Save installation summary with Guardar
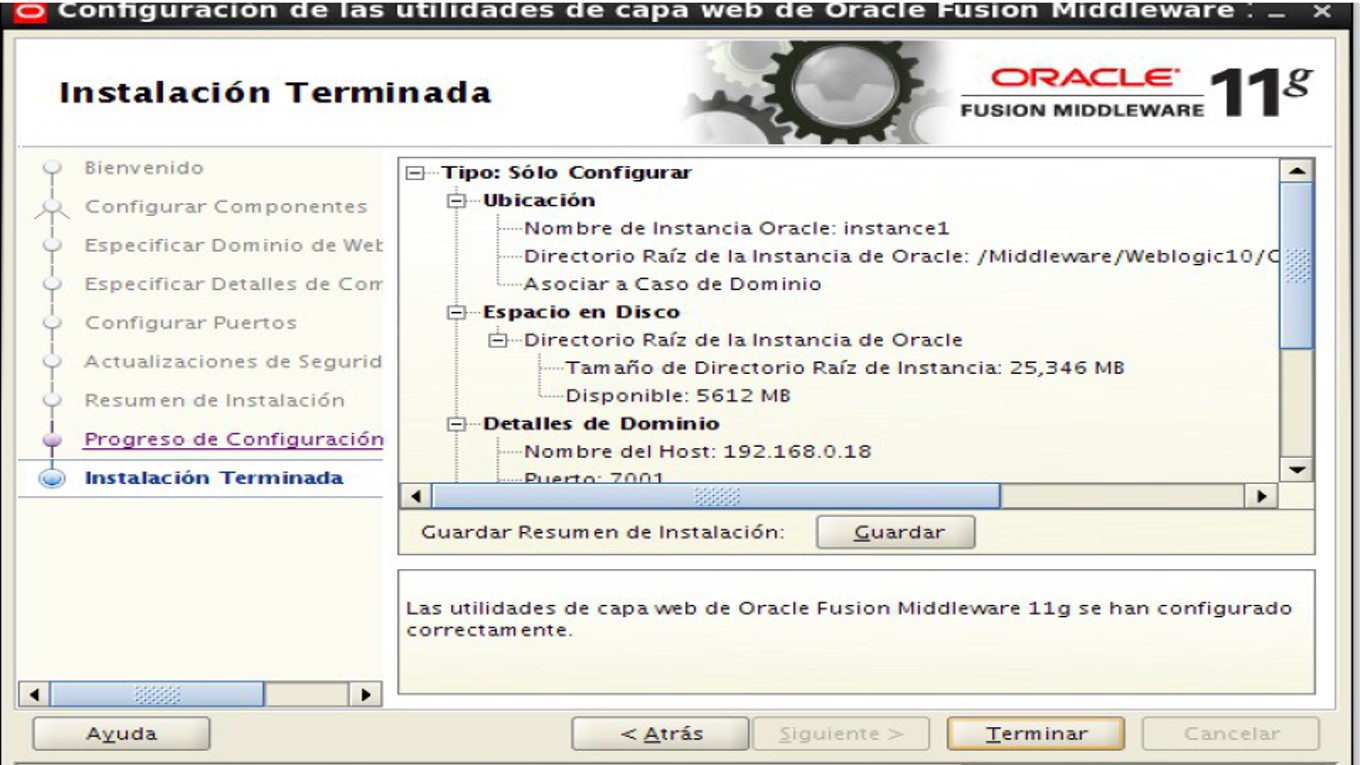 pyautogui.click(x=895, y=532)
